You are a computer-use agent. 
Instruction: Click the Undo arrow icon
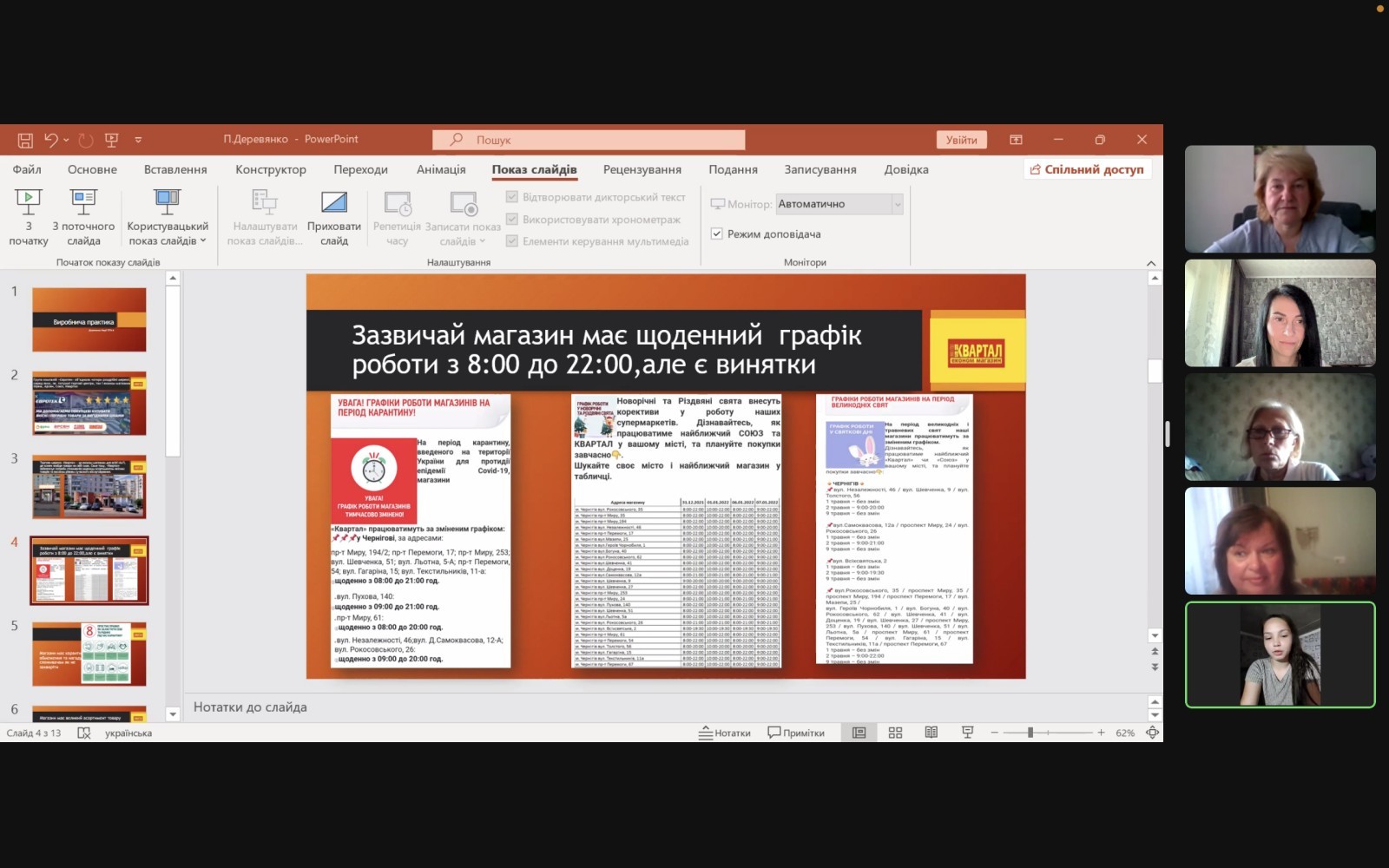point(51,140)
